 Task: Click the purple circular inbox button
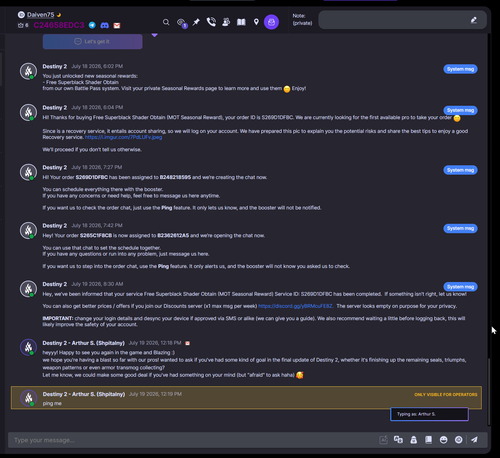pyautogui.click(x=271, y=22)
